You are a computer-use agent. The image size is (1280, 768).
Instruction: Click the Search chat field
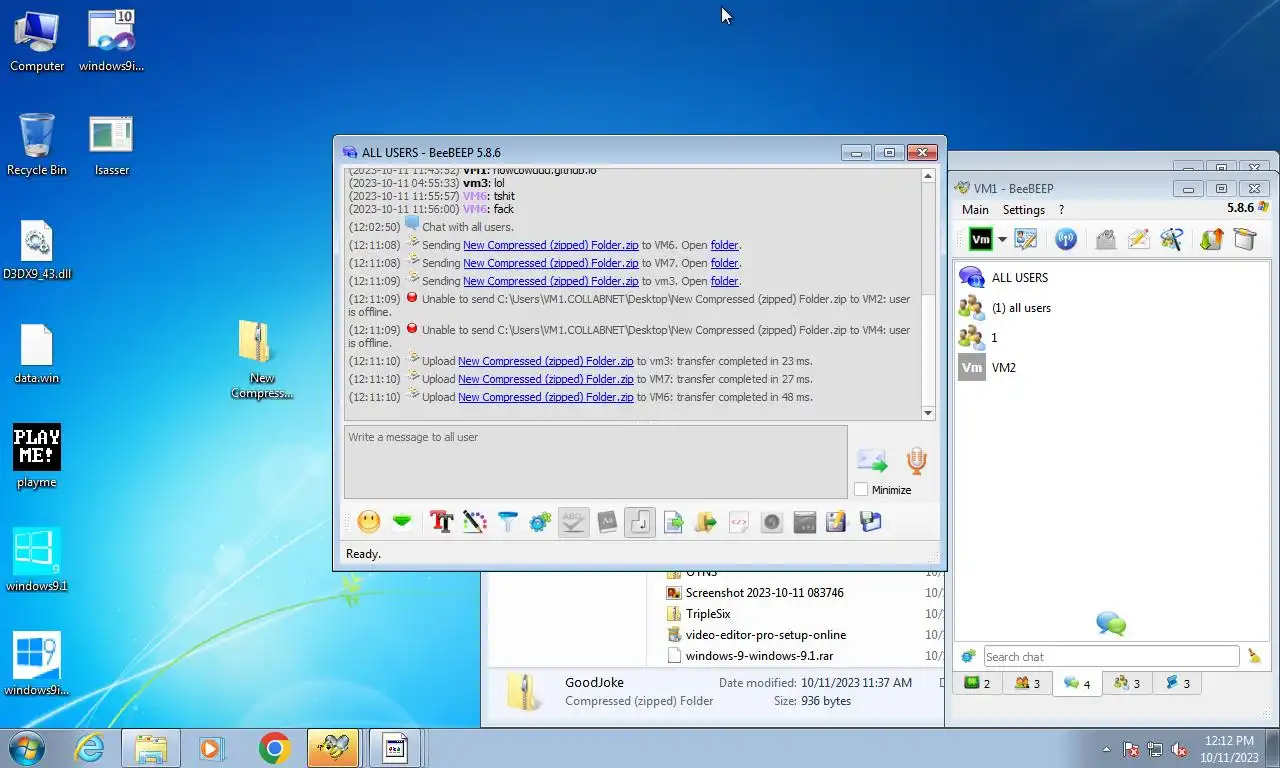(x=1111, y=656)
